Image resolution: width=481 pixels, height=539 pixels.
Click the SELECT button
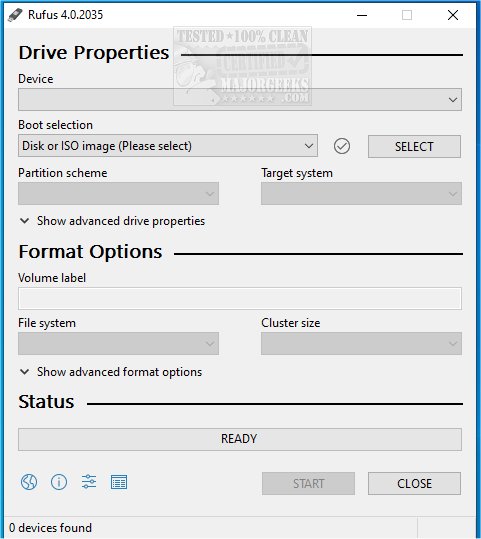coord(414,146)
